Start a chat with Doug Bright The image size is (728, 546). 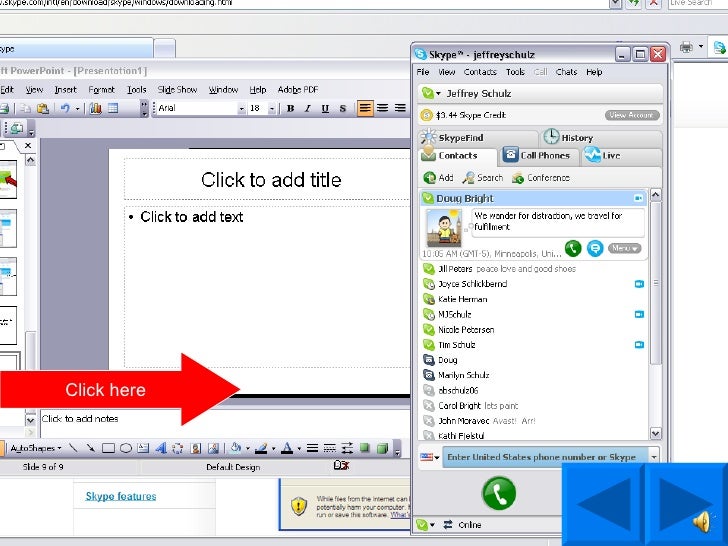[595, 248]
